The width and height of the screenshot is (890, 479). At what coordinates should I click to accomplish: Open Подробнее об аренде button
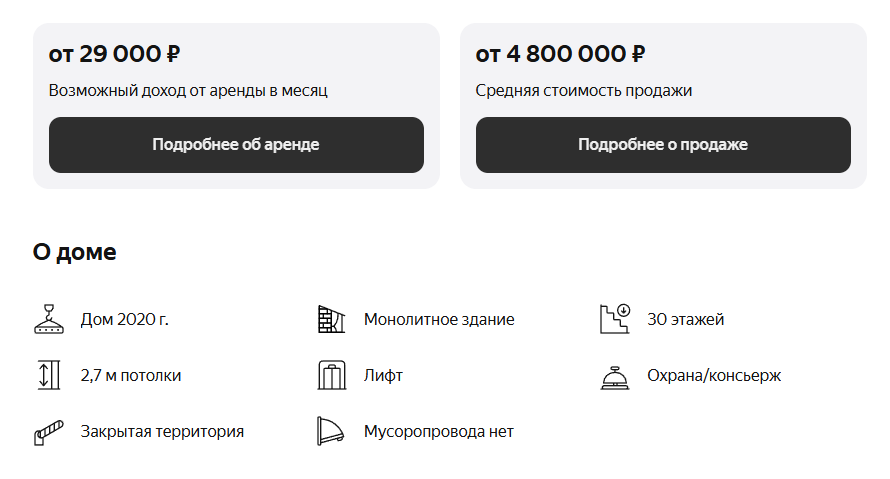point(236,145)
